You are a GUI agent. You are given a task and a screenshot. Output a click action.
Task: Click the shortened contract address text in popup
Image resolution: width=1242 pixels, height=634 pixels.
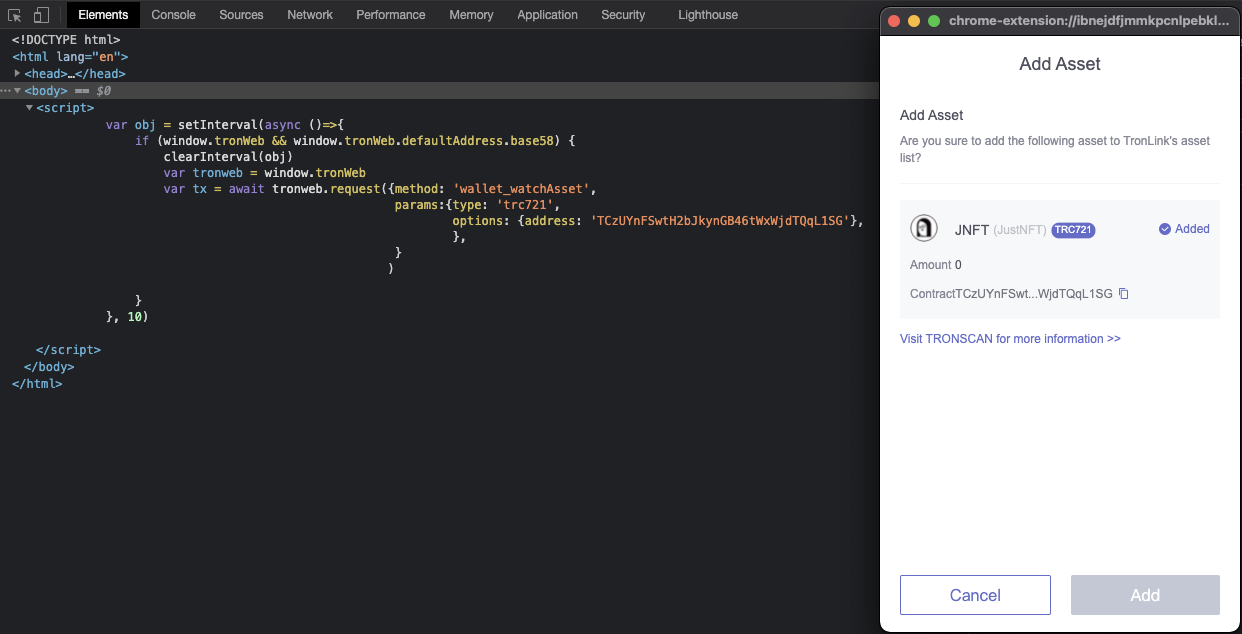(x=1033, y=294)
